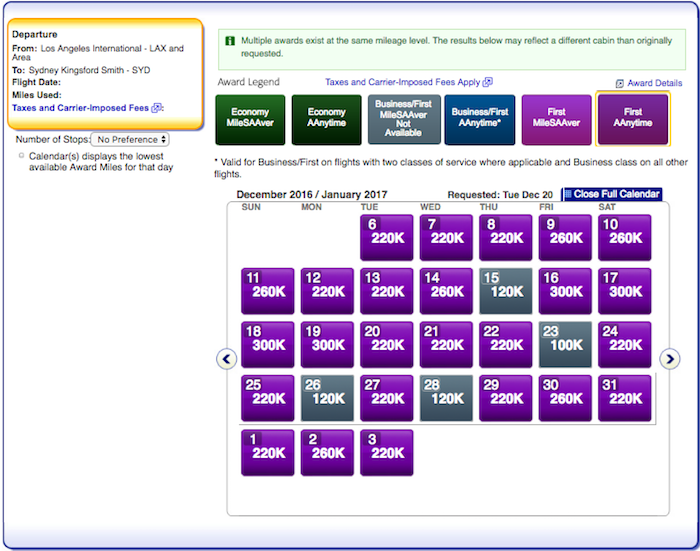Pick December 22 at 220K
The width and height of the screenshot is (700, 551).
505,345
